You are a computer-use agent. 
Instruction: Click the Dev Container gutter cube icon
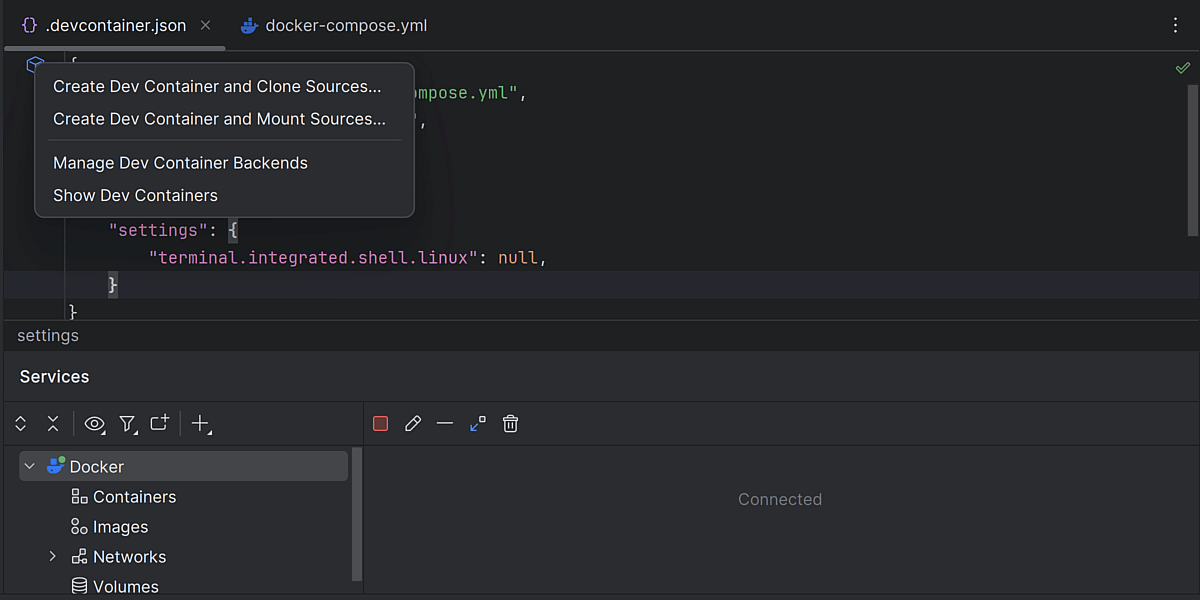[35, 65]
